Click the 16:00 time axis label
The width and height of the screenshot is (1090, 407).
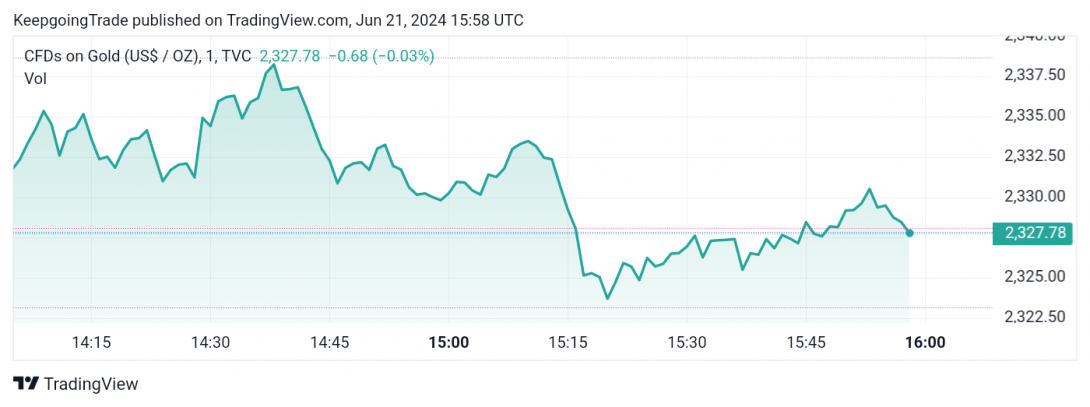(927, 342)
